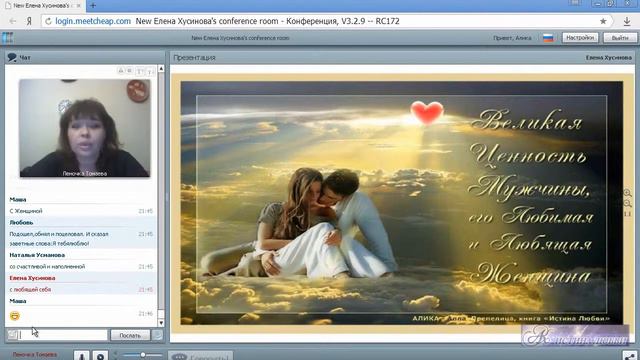This screenshot has height=360, width=640.
Task: Click the round icon after Послать
Action: tap(157, 335)
